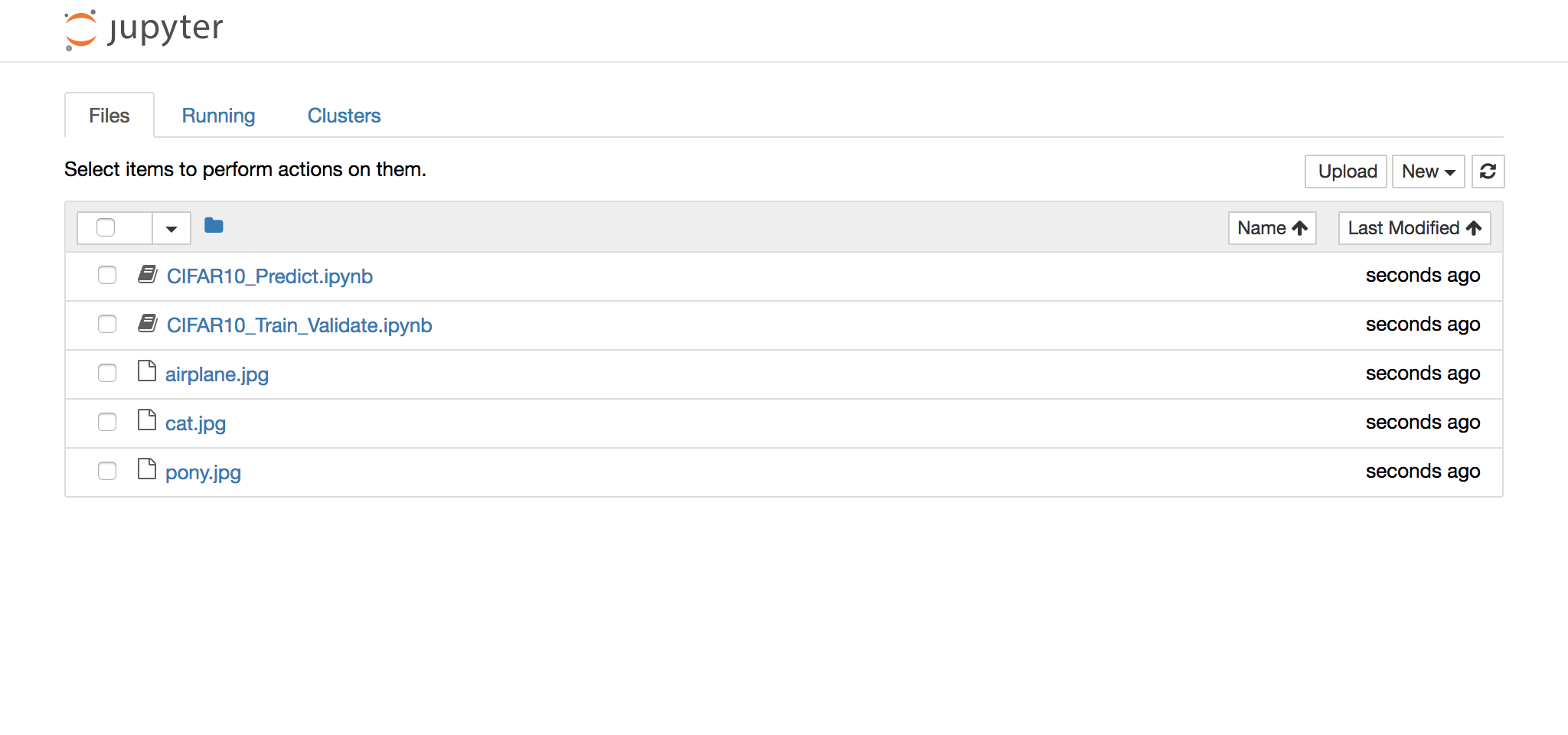This screenshot has height=735, width=1568.
Task: Sort files by Last Modified
Action: coord(1413,227)
